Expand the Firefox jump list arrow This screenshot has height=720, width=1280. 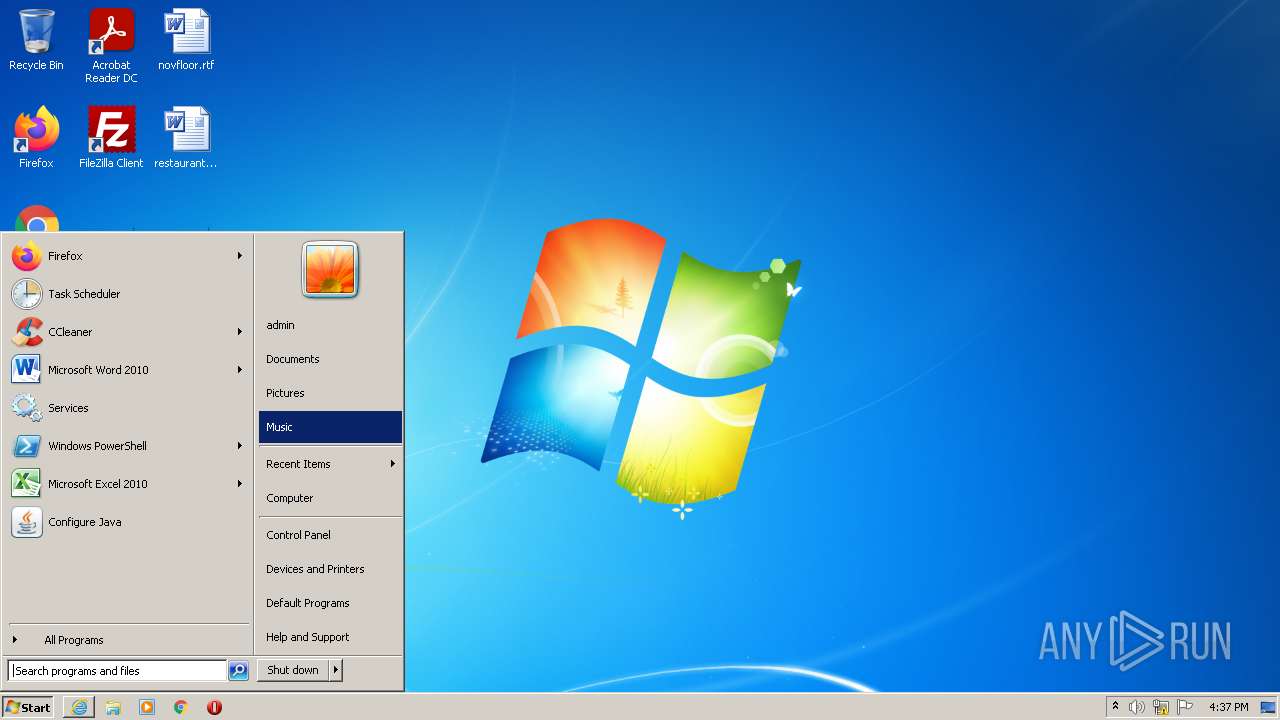[x=240, y=256]
